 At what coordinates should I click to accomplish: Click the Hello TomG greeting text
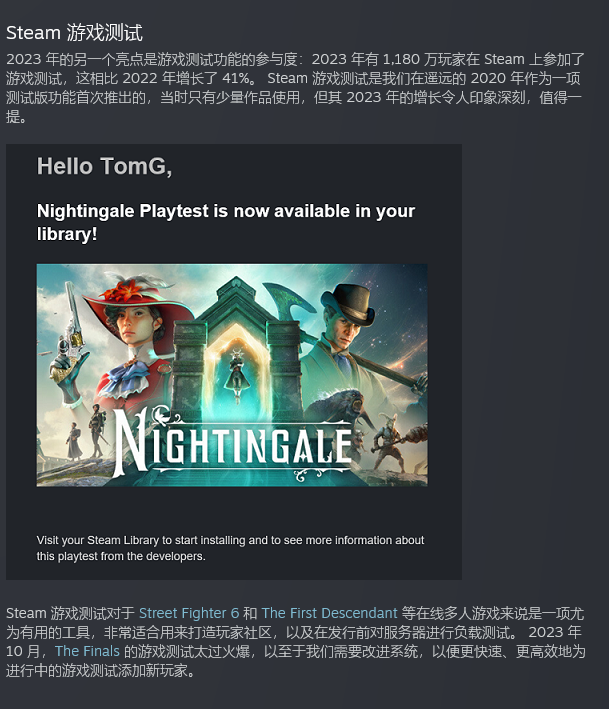point(104,166)
